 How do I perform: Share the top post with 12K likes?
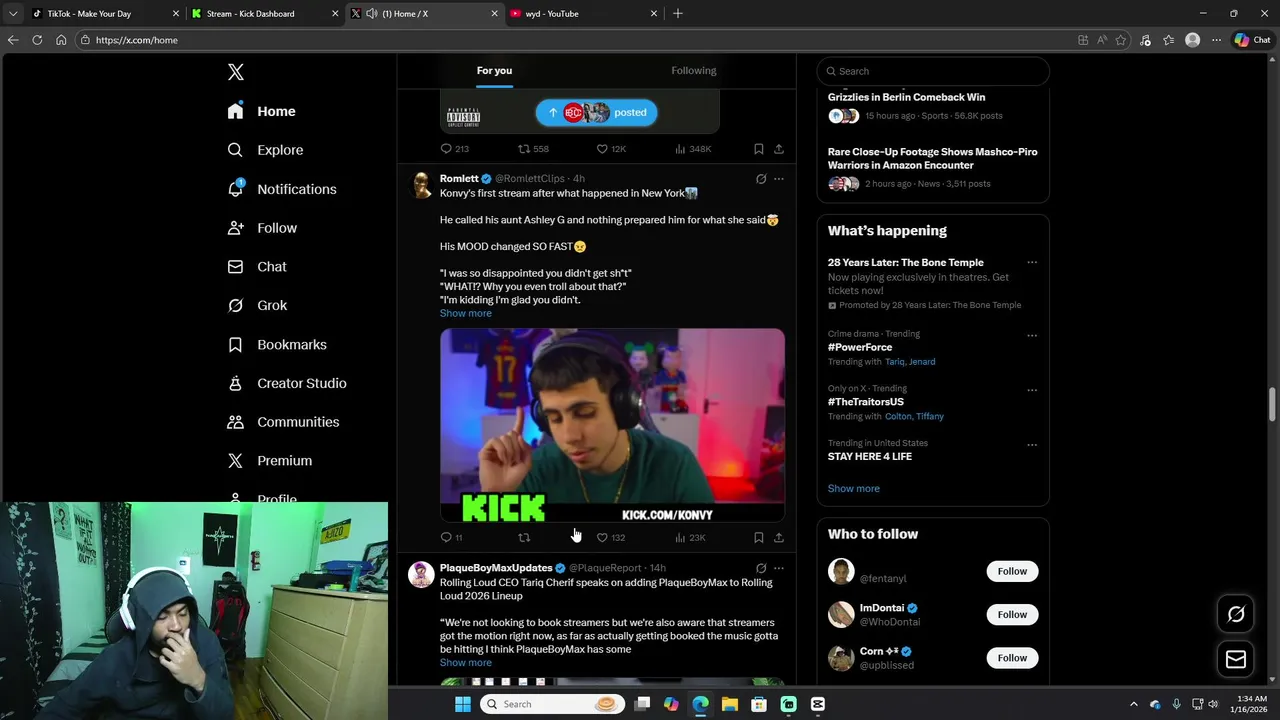pos(779,149)
